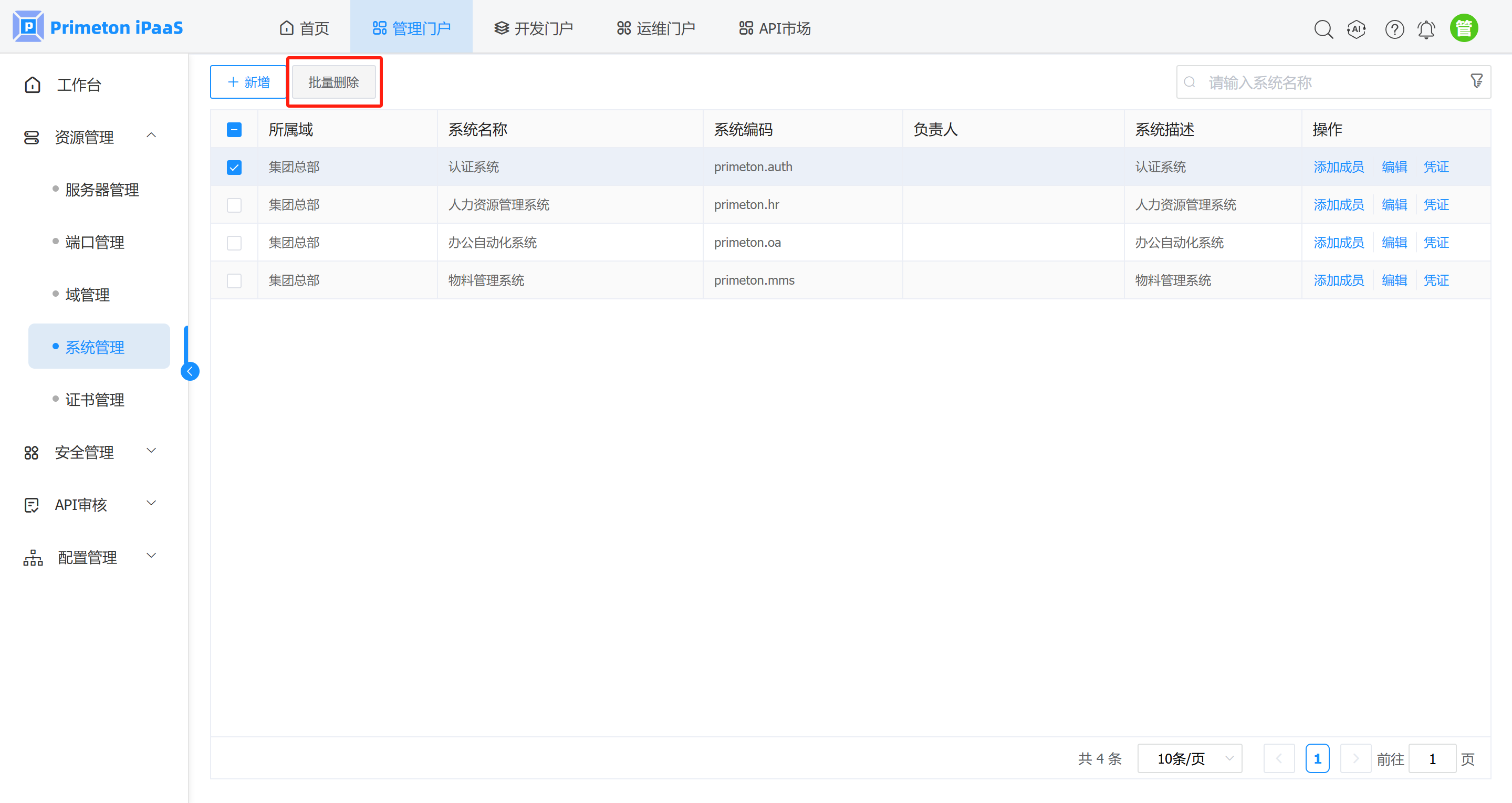Image resolution: width=1512 pixels, height=803 pixels.
Task: Click the help question mark icon
Action: pos(1394,29)
